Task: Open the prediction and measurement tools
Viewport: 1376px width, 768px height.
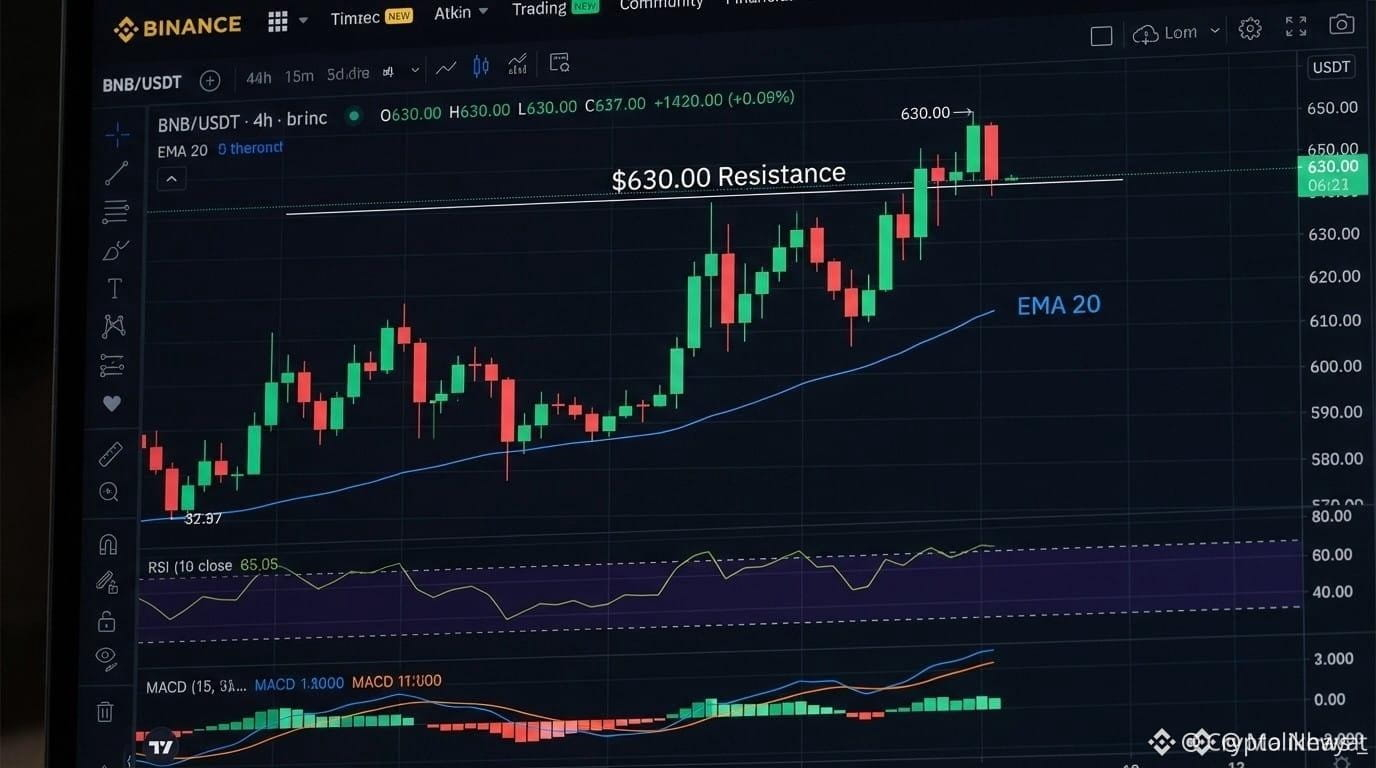Action: [x=112, y=365]
